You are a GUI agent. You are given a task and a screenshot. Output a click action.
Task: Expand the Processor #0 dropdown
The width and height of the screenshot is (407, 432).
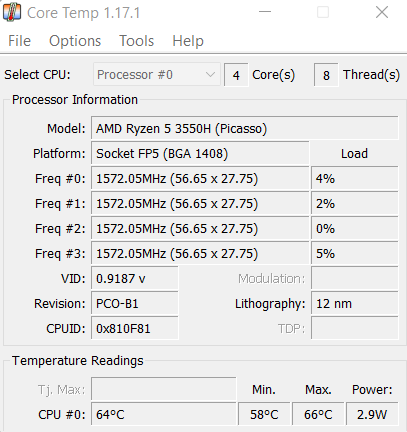coord(157,75)
